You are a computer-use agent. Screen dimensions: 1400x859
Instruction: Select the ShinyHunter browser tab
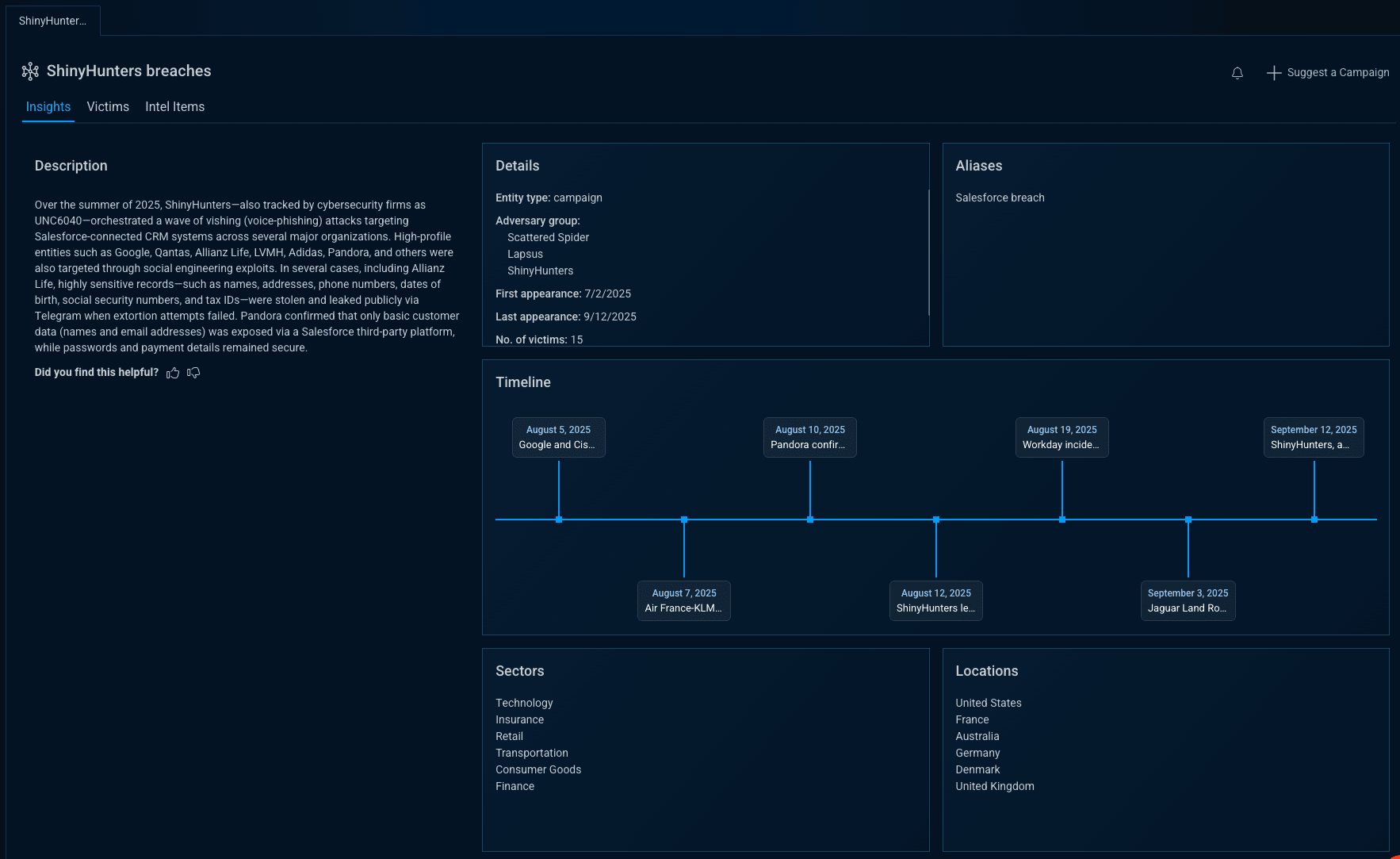click(x=52, y=20)
